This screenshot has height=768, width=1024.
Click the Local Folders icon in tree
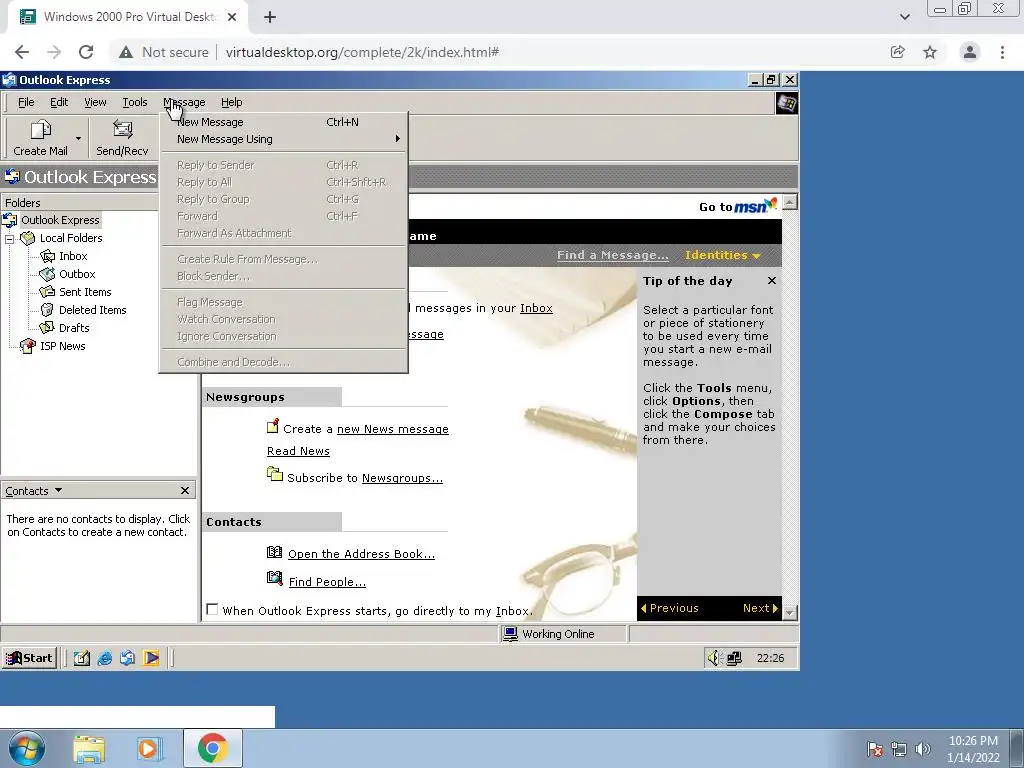pos(27,238)
